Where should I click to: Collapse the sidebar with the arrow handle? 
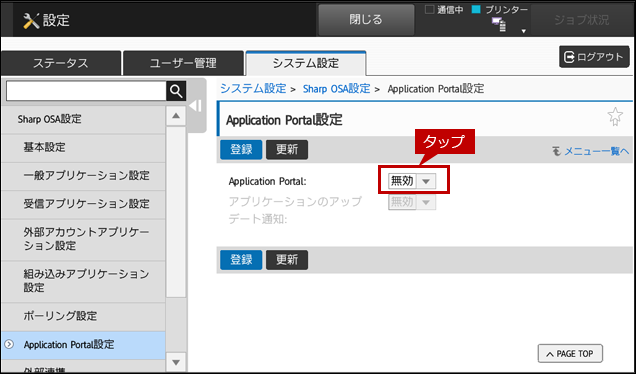(x=196, y=106)
